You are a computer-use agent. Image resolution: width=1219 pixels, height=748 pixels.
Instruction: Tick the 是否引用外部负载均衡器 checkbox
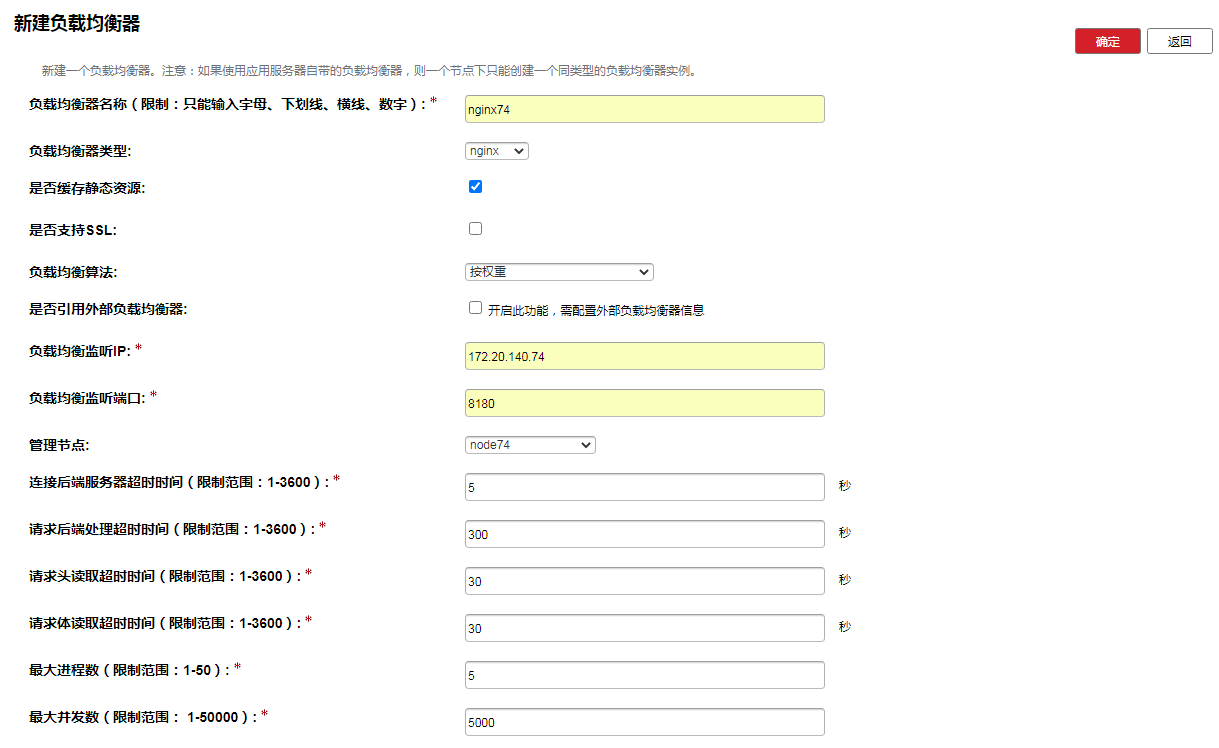(x=475, y=308)
